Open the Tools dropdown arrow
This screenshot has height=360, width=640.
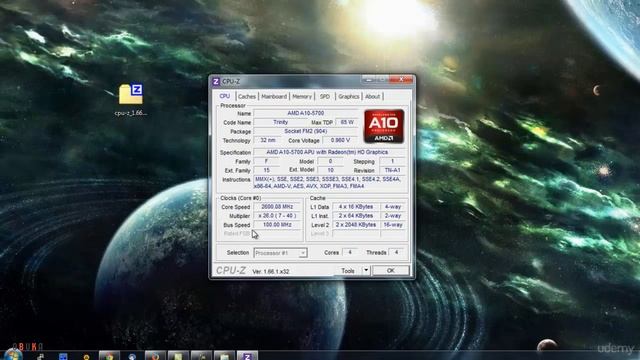click(366, 270)
